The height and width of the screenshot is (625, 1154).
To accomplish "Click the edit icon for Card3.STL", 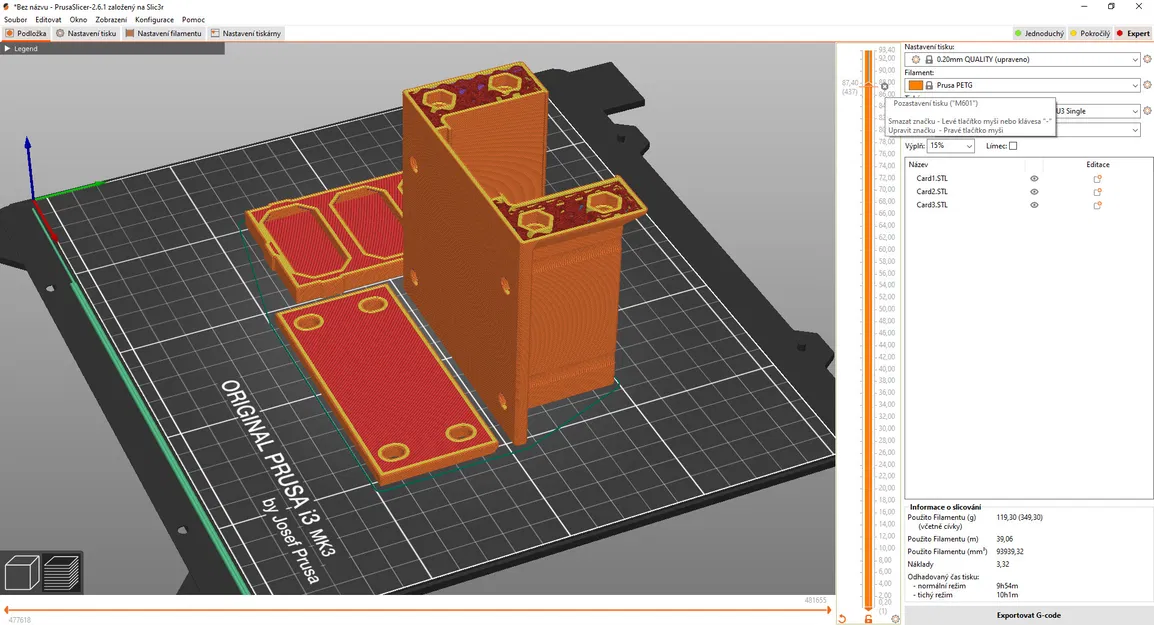I will point(1097,205).
